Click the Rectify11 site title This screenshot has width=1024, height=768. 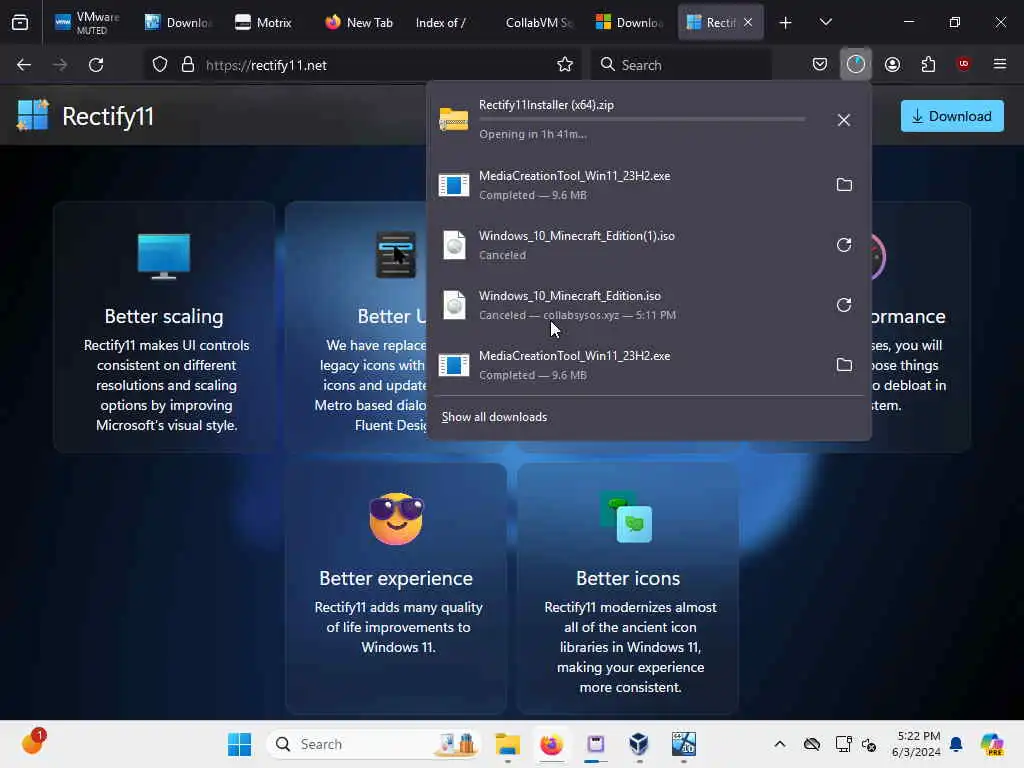tap(108, 116)
